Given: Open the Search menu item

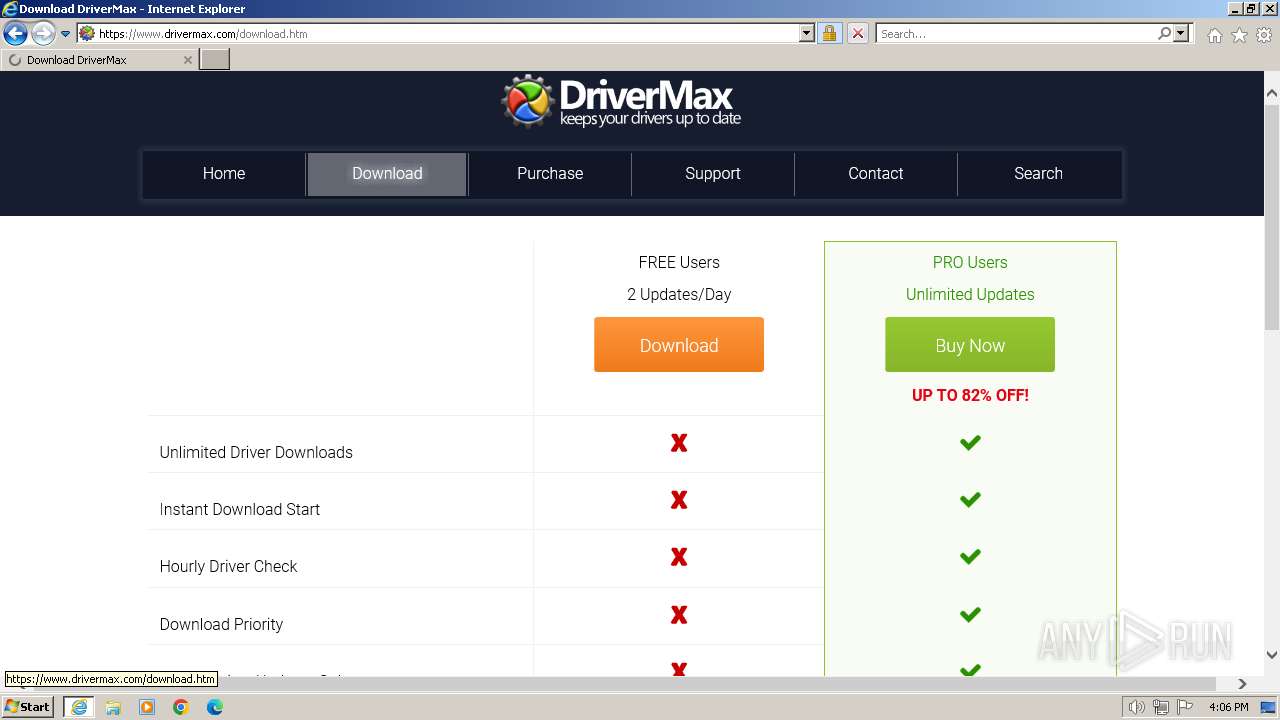Looking at the screenshot, I should point(1038,174).
